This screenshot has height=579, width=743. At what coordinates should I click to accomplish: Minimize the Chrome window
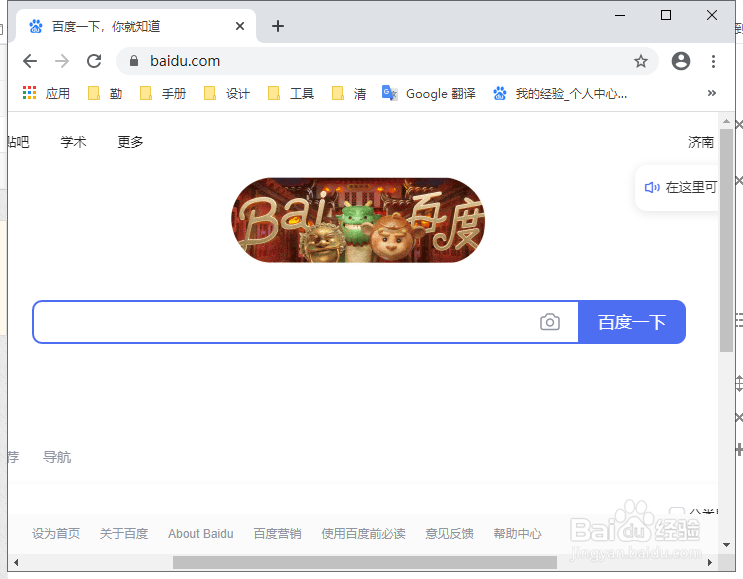[620, 15]
